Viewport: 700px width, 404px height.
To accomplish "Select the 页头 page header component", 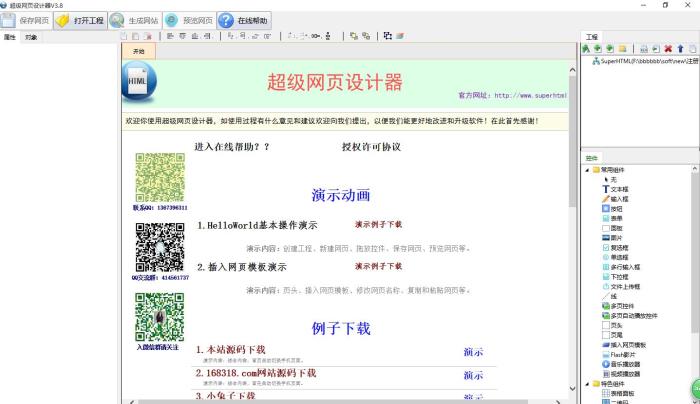I will tap(612, 325).
